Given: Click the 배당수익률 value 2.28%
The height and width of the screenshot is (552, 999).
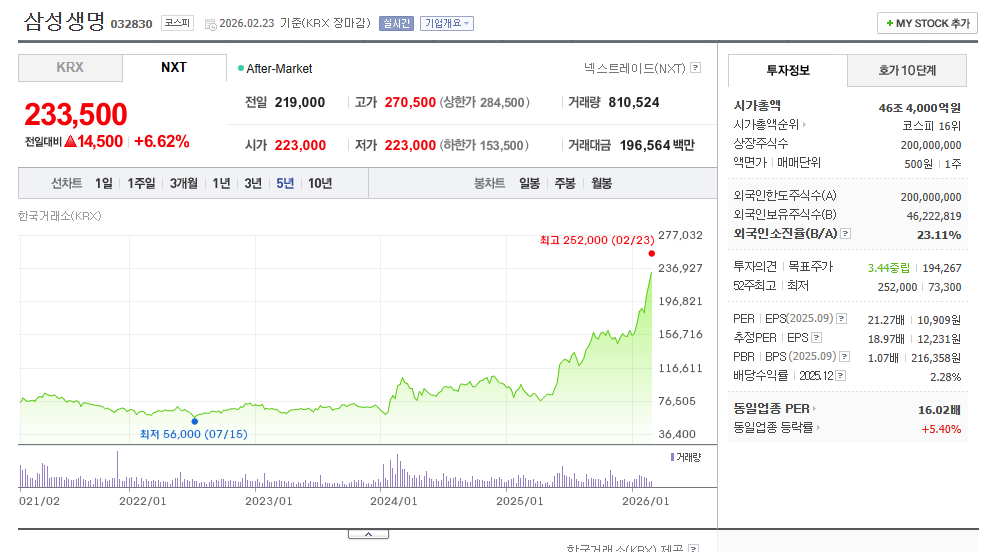Looking at the screenshot, I should point(945,377).
